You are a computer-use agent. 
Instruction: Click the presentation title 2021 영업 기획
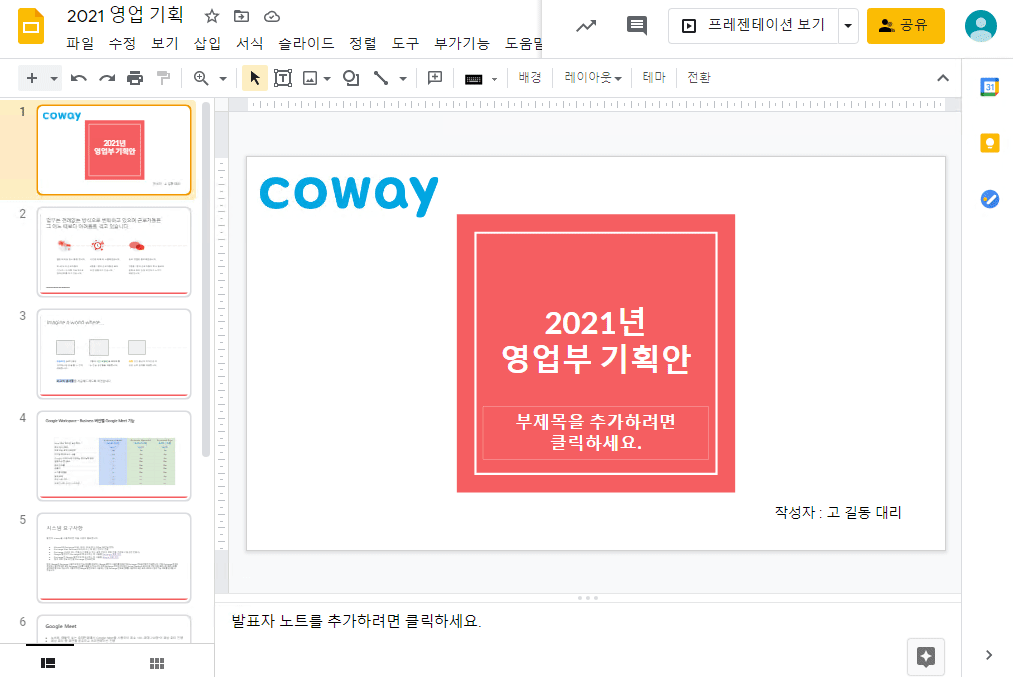[126, 16]
